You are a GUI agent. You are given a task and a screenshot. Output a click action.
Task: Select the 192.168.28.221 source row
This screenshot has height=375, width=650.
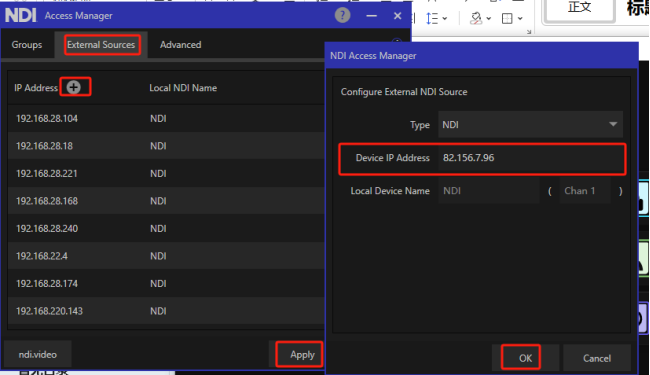pos(166,173)
